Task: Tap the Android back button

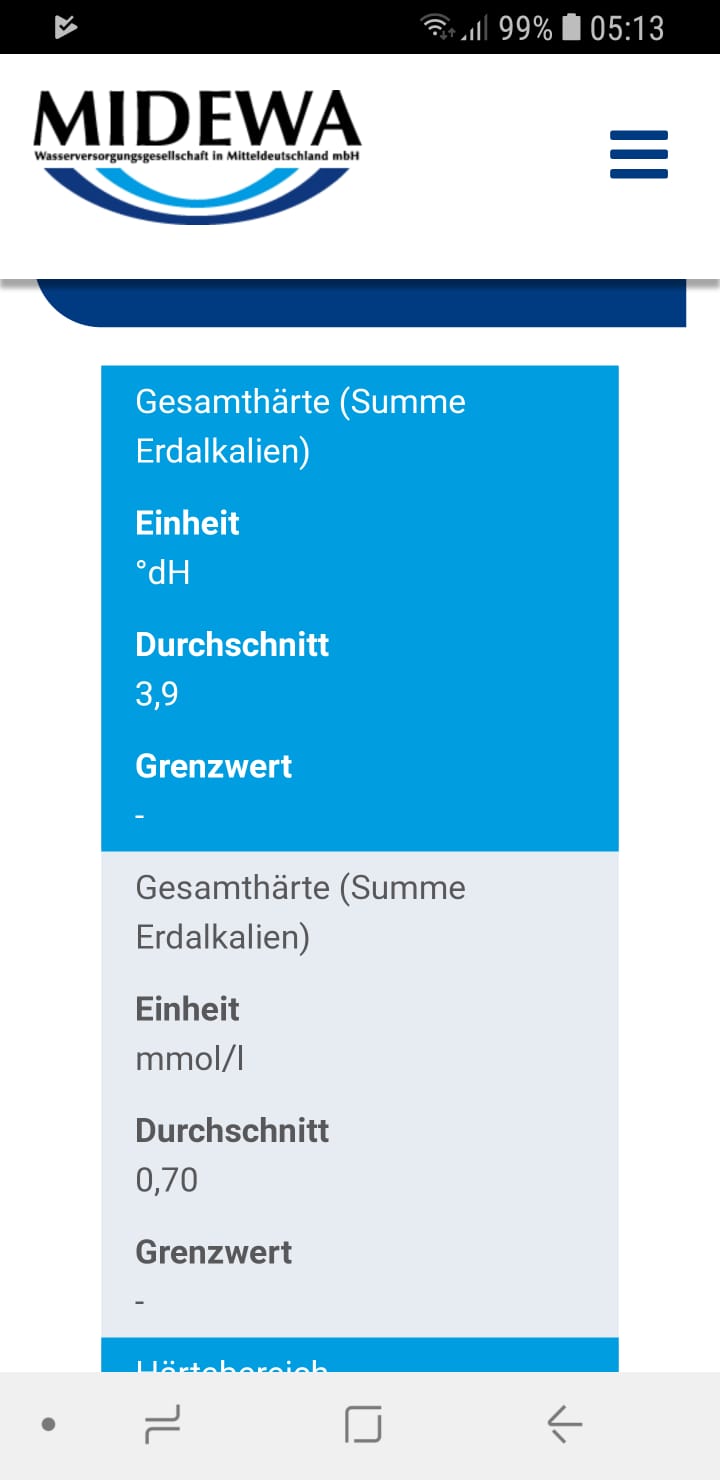Action: pos(564,1424)
